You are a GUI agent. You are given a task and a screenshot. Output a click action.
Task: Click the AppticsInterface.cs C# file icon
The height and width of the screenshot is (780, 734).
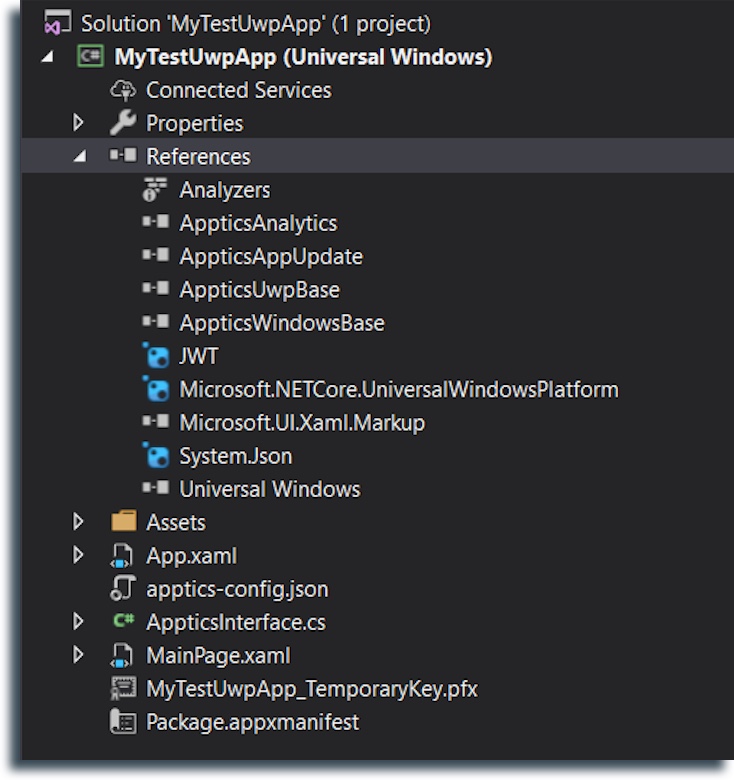click(123, 622)
